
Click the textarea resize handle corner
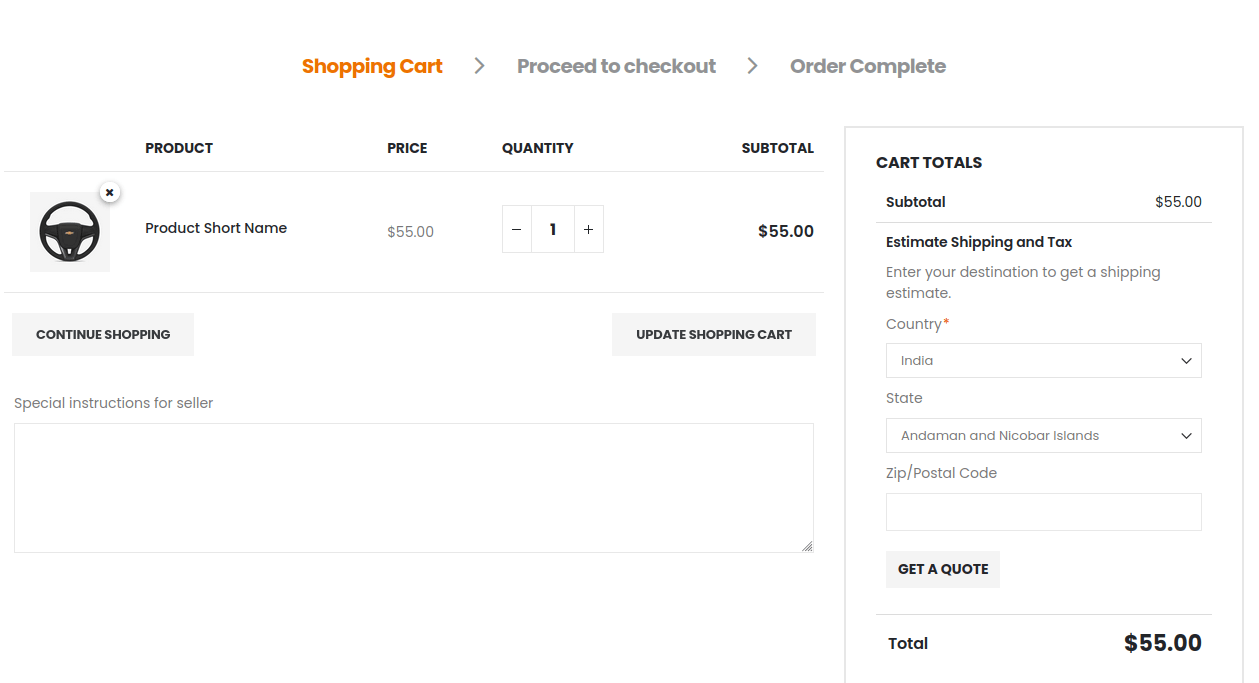(807, 546)
